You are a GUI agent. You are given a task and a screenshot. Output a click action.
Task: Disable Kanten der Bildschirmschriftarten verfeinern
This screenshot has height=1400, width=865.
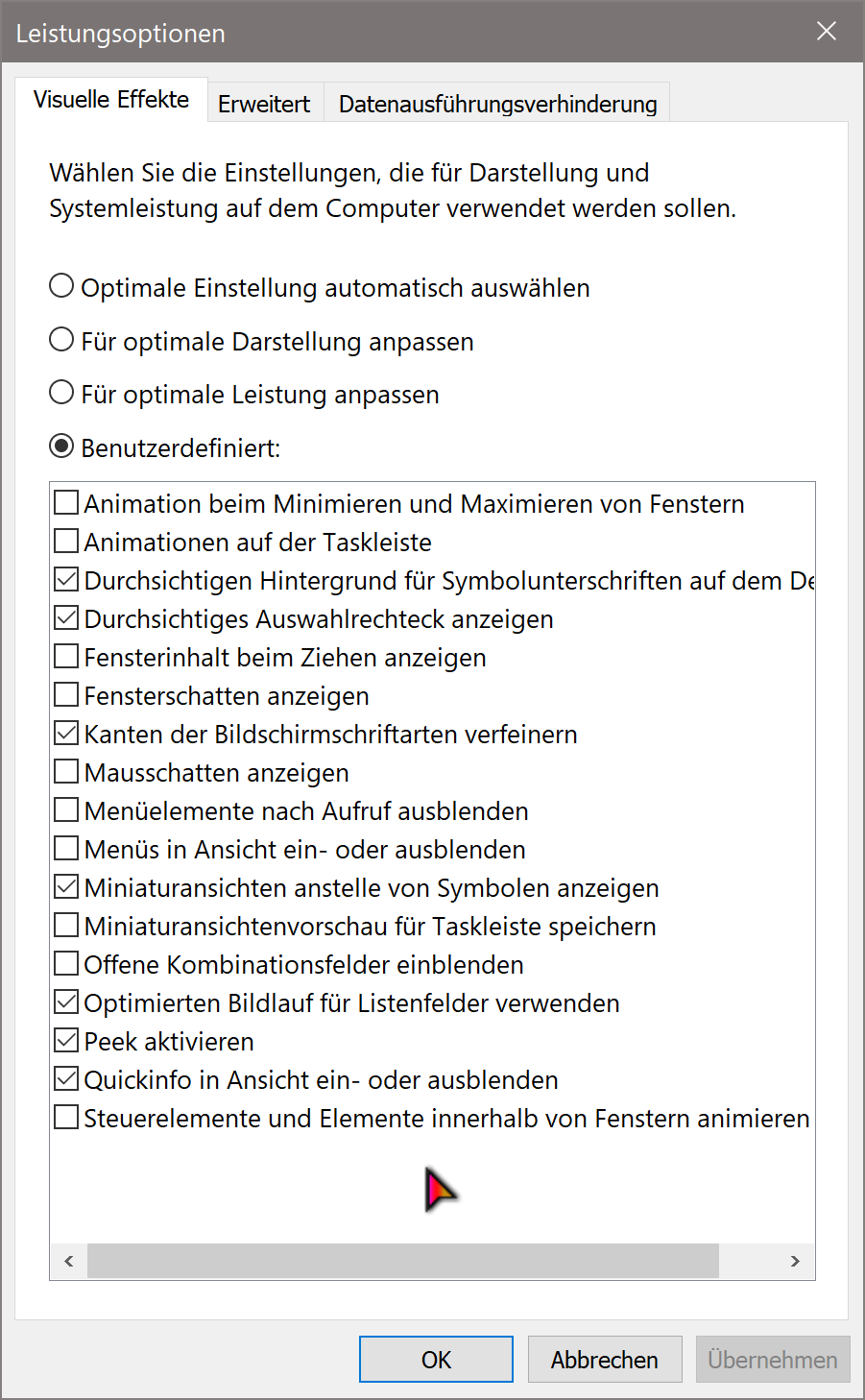(66, 734)
